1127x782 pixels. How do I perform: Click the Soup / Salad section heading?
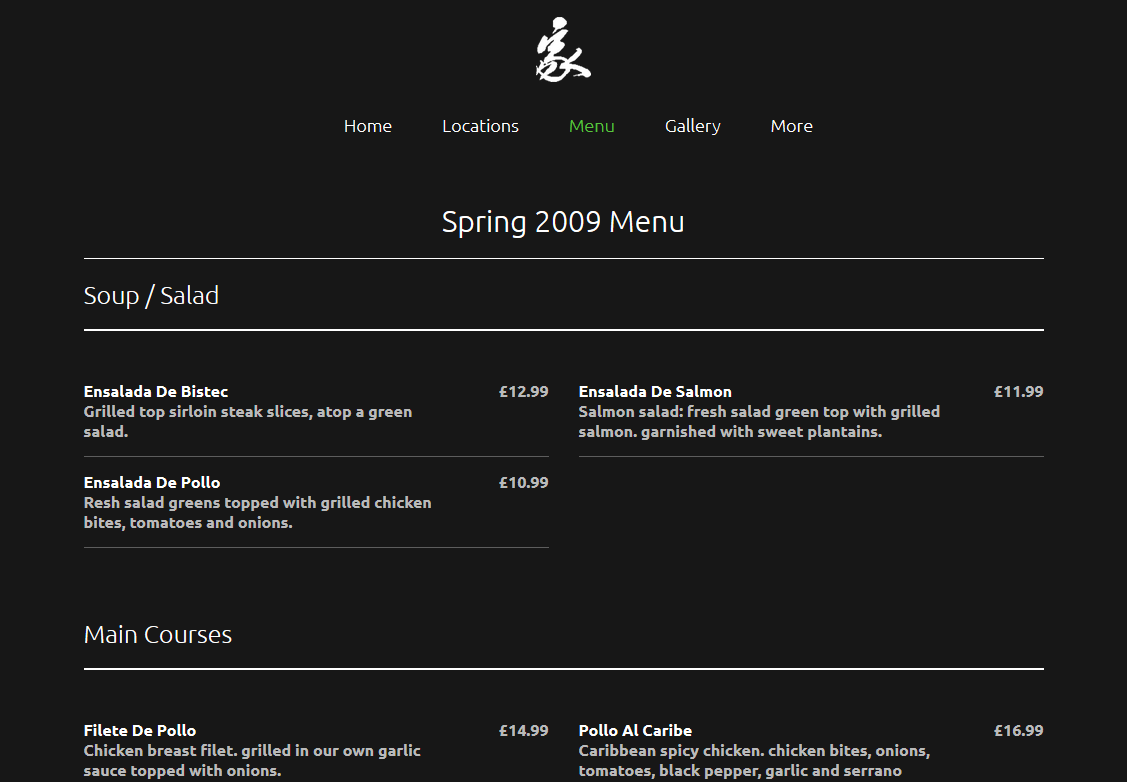tap(151, 295)
